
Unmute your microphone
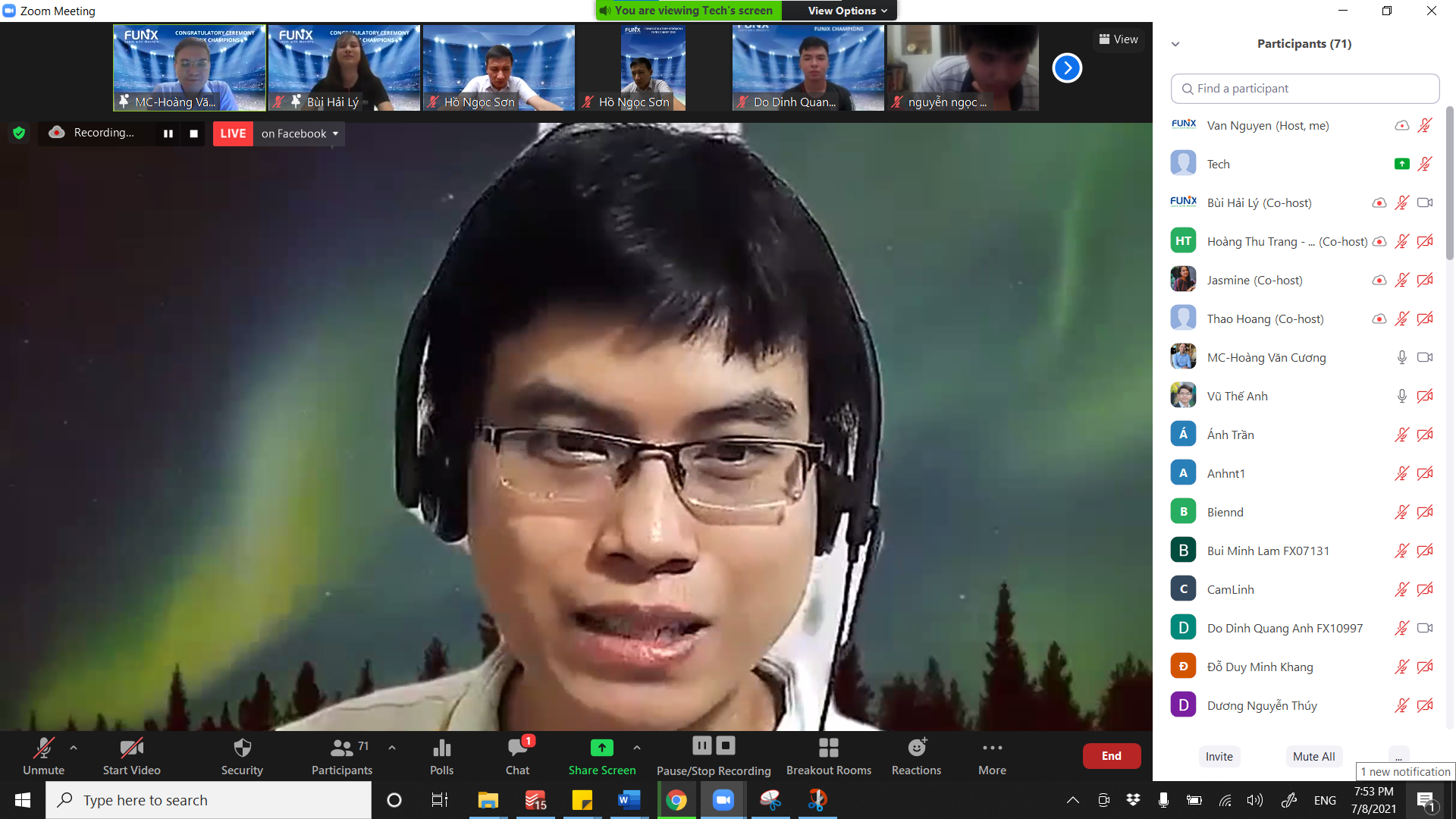43,755
